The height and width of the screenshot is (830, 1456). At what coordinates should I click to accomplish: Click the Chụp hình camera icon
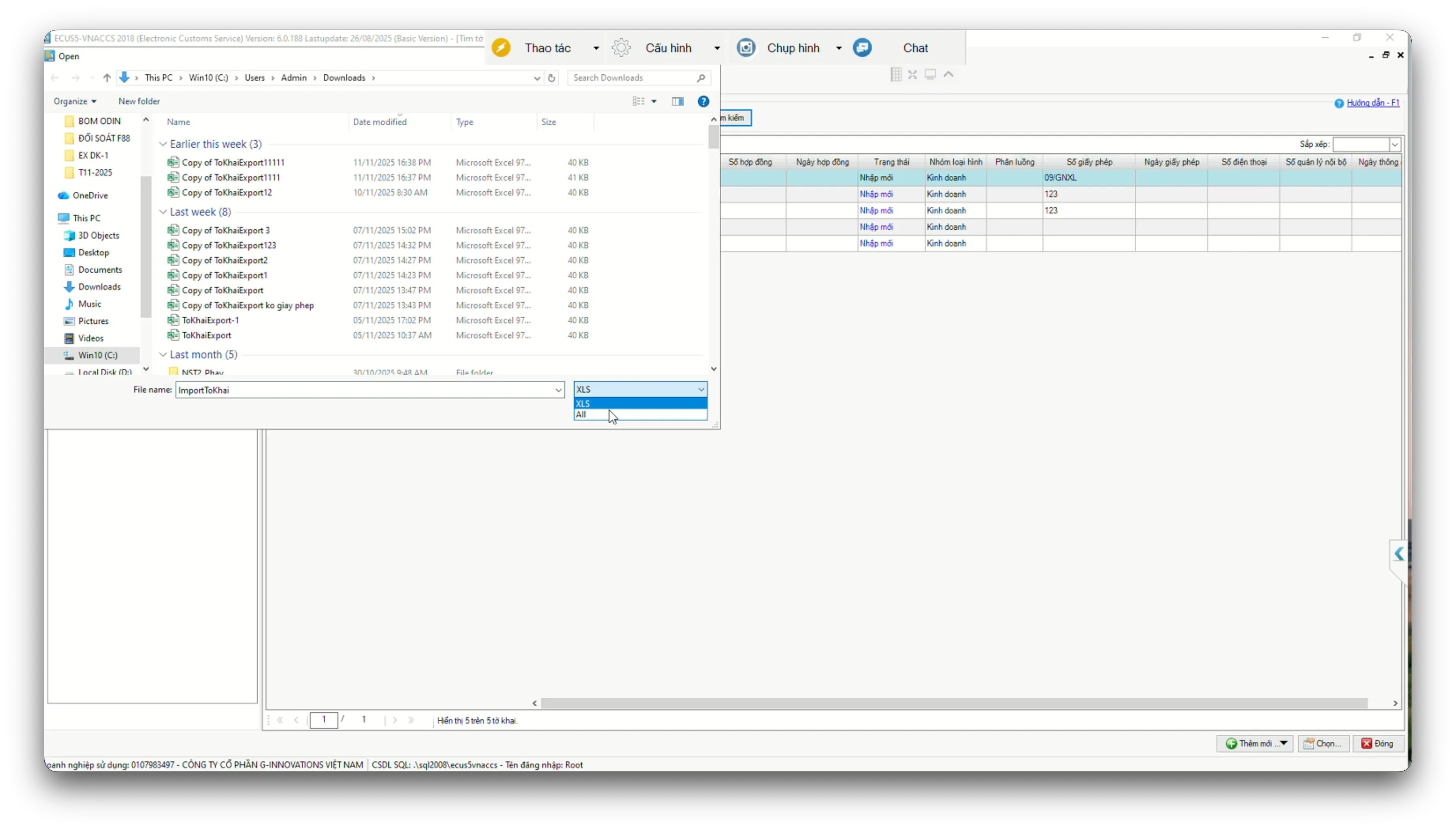(746, 48)
